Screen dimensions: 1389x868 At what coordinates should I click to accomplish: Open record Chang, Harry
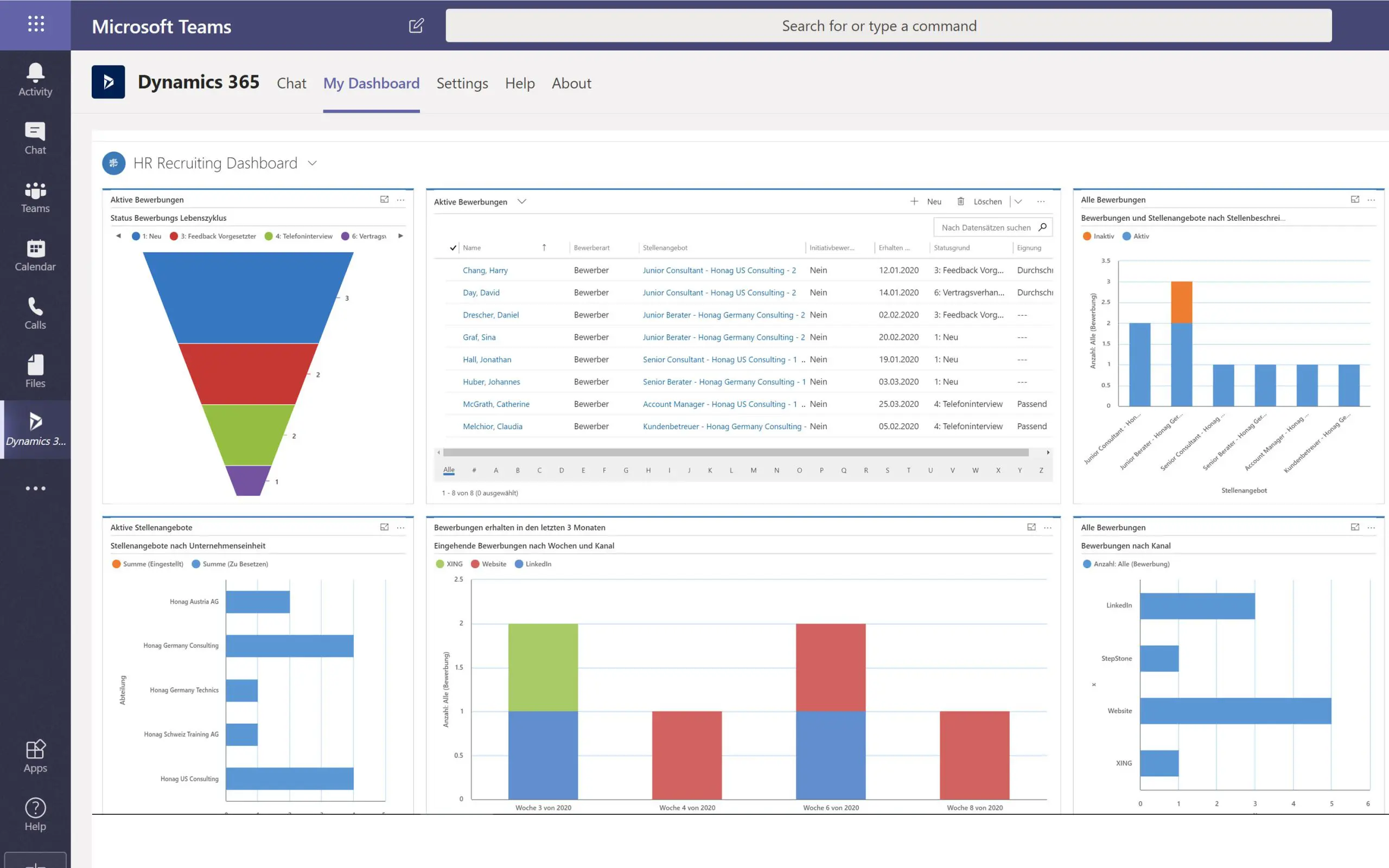coord(485,270)
